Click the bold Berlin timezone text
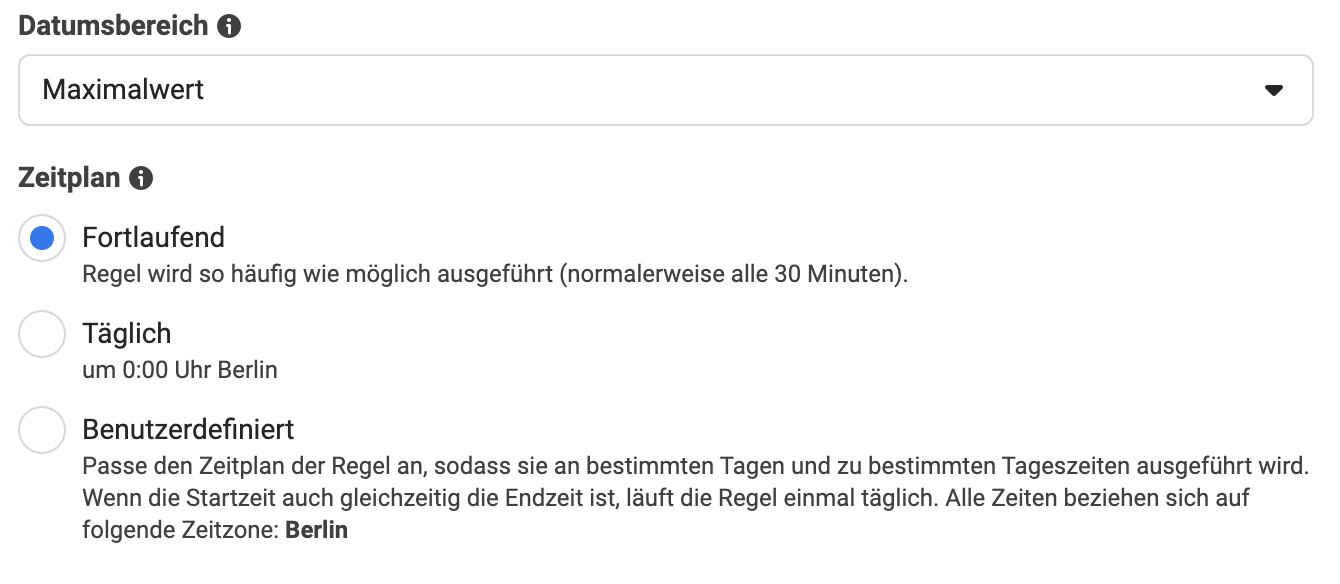 [x=317, y=530]
